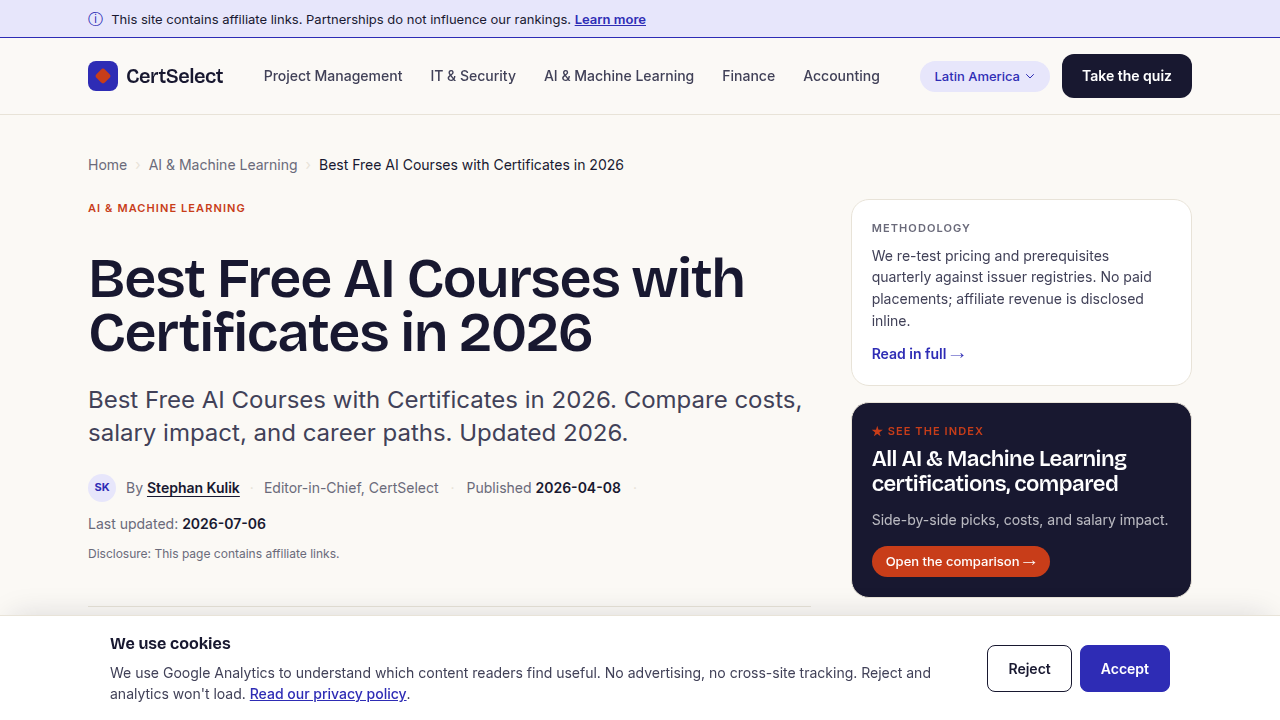Image resolution: width=1280 pixels, height=720 pixels.
Task: Follow the Read in full methodology link
Action: [x=918, y=354]
